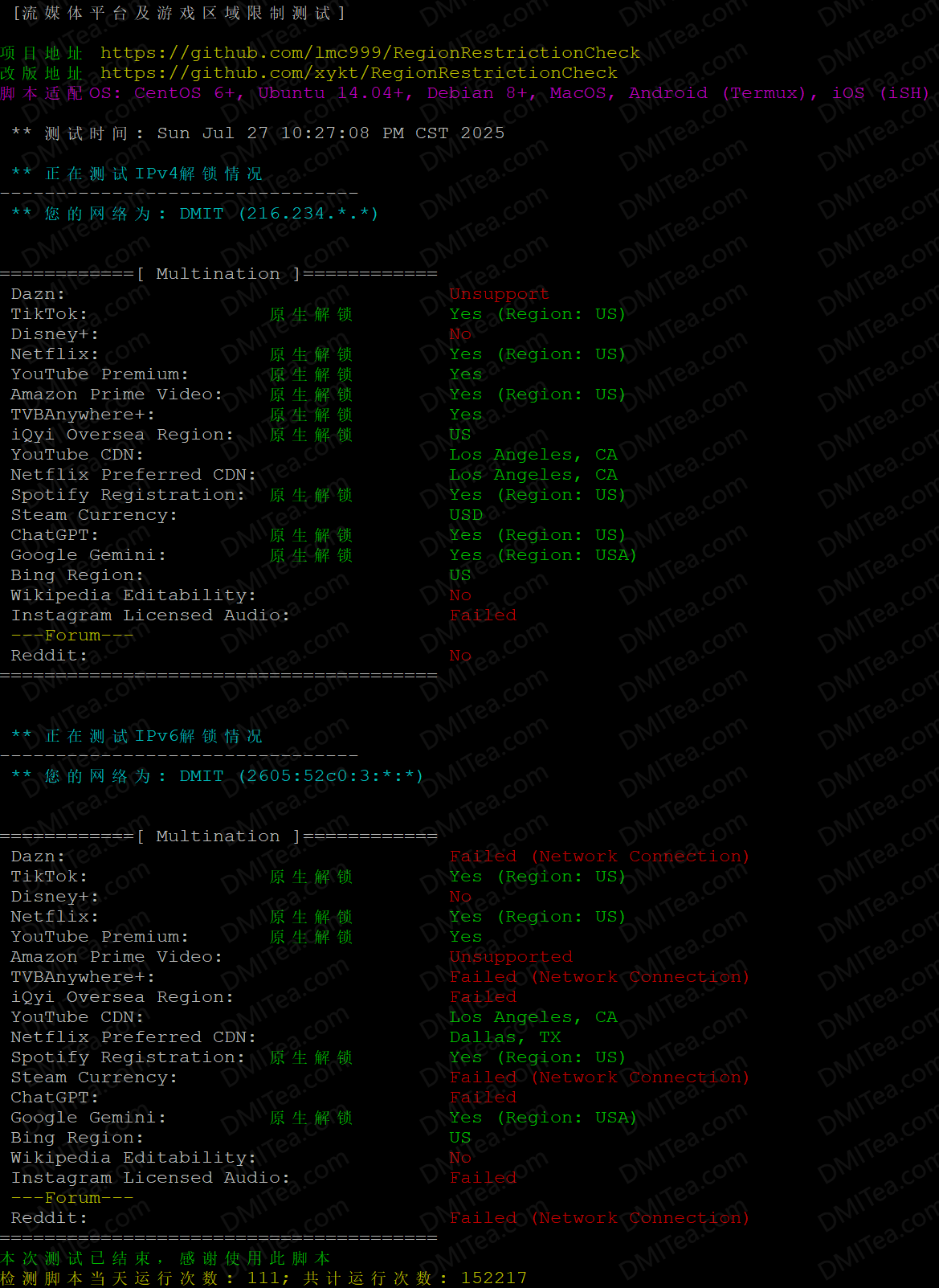939x1288 pixels.
Task: Click '正在测试IPv4解锁情况' heading
Action: click(153, 174)
